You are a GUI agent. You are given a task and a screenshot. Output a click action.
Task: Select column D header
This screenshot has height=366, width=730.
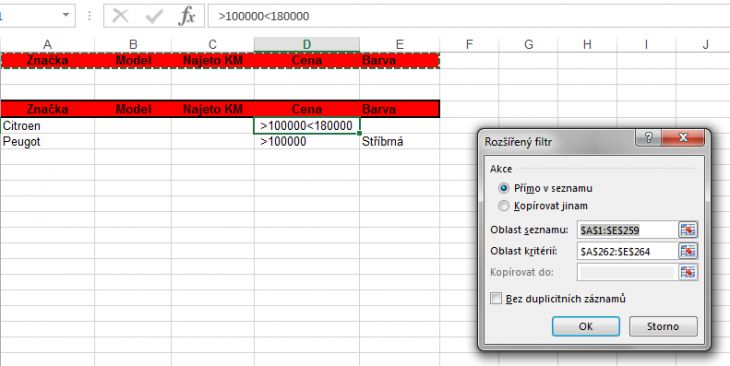[x=307, y=44]
